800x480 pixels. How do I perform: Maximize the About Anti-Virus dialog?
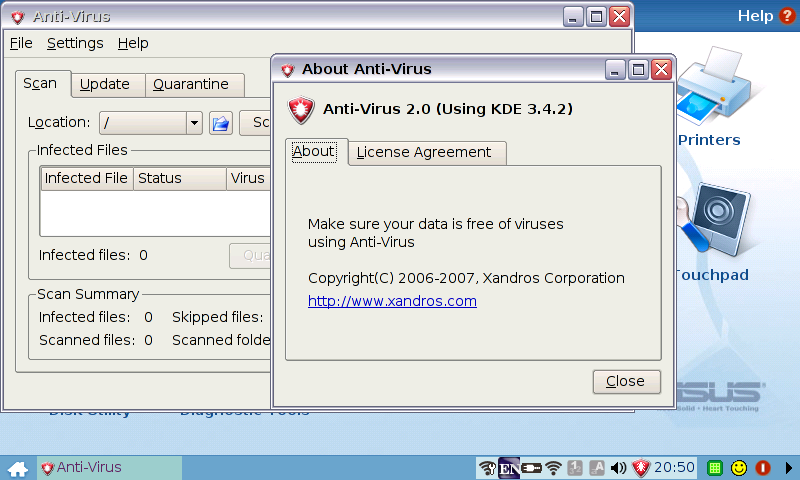click(x=638, y=69)
